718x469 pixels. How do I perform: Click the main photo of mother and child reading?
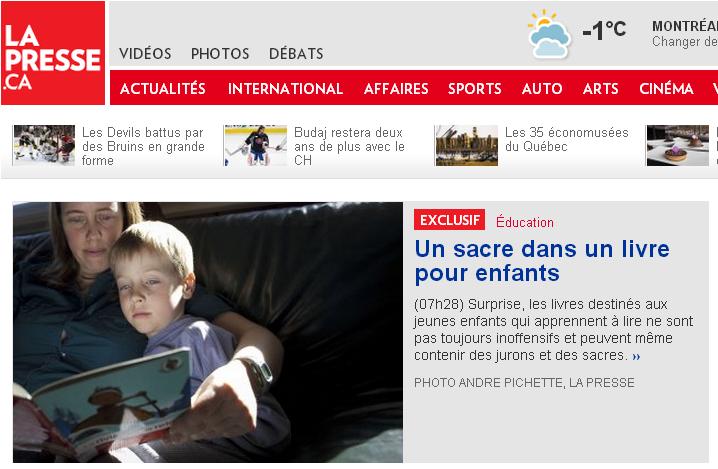tap(208, 332)
